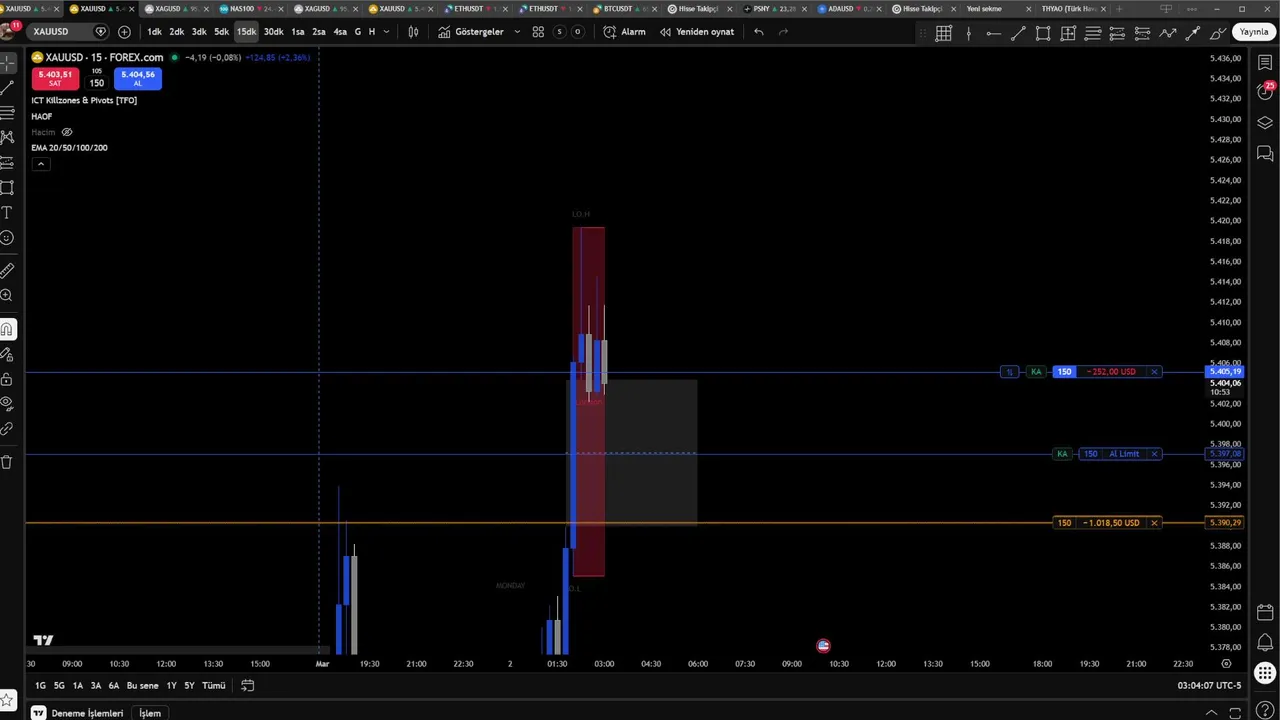
Task: Select the 4sa timeframe
Action: click(x=340, y=31)
